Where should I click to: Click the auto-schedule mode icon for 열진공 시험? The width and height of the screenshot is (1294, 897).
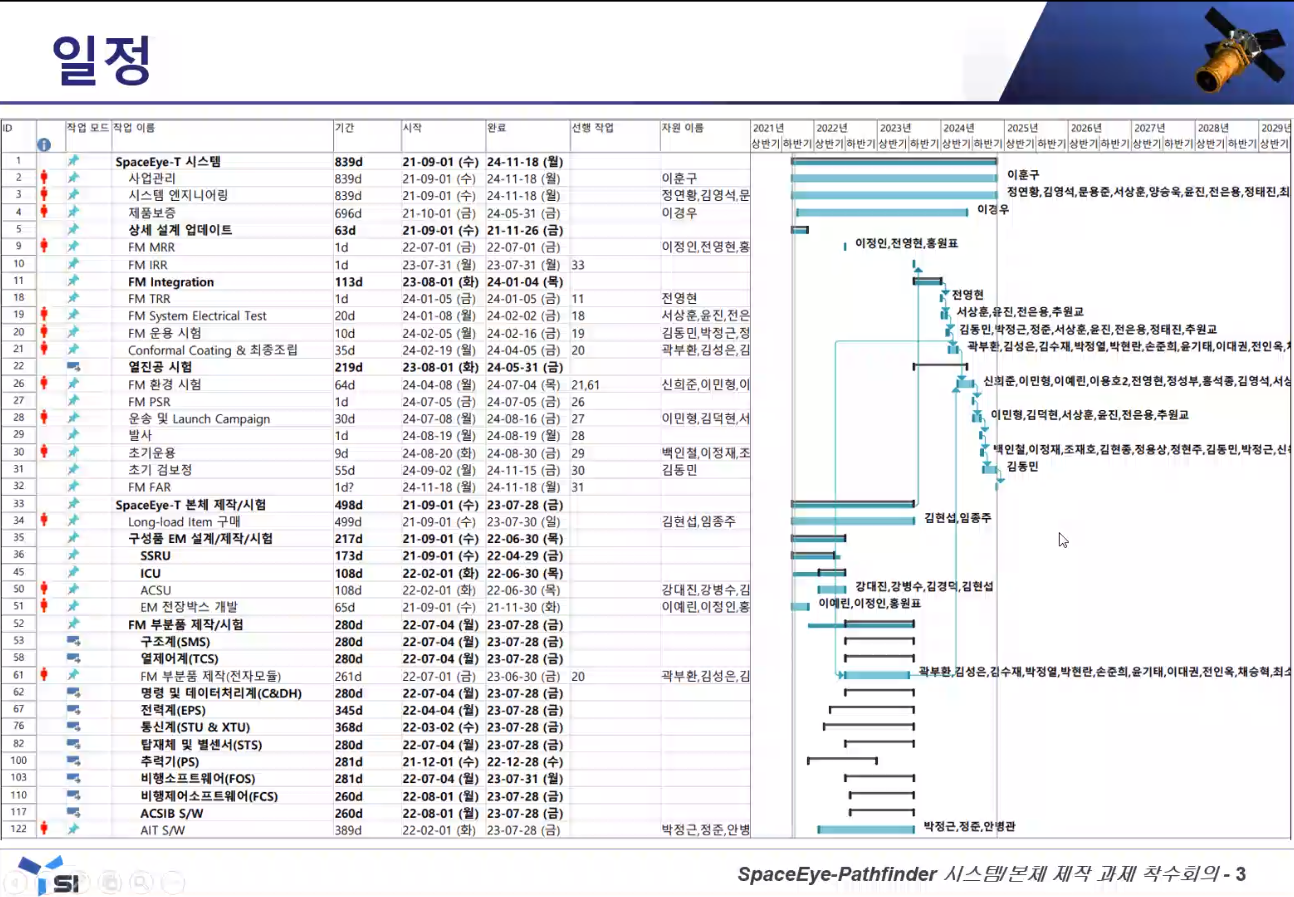point(73,367)
